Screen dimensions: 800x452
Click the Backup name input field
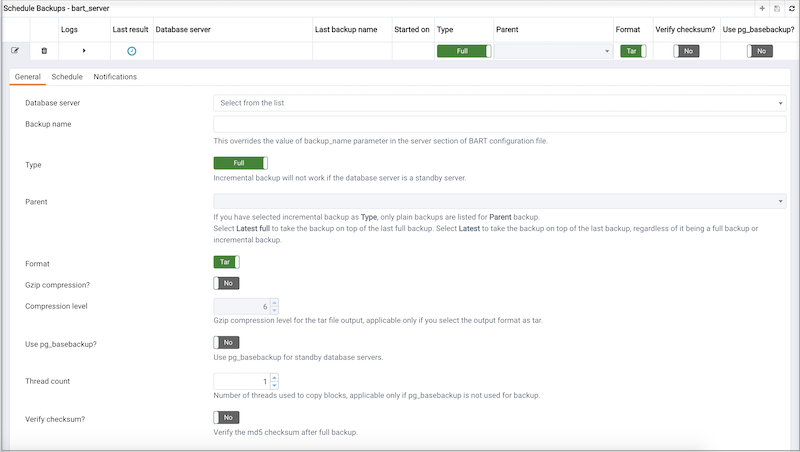[x=499, y=124]
